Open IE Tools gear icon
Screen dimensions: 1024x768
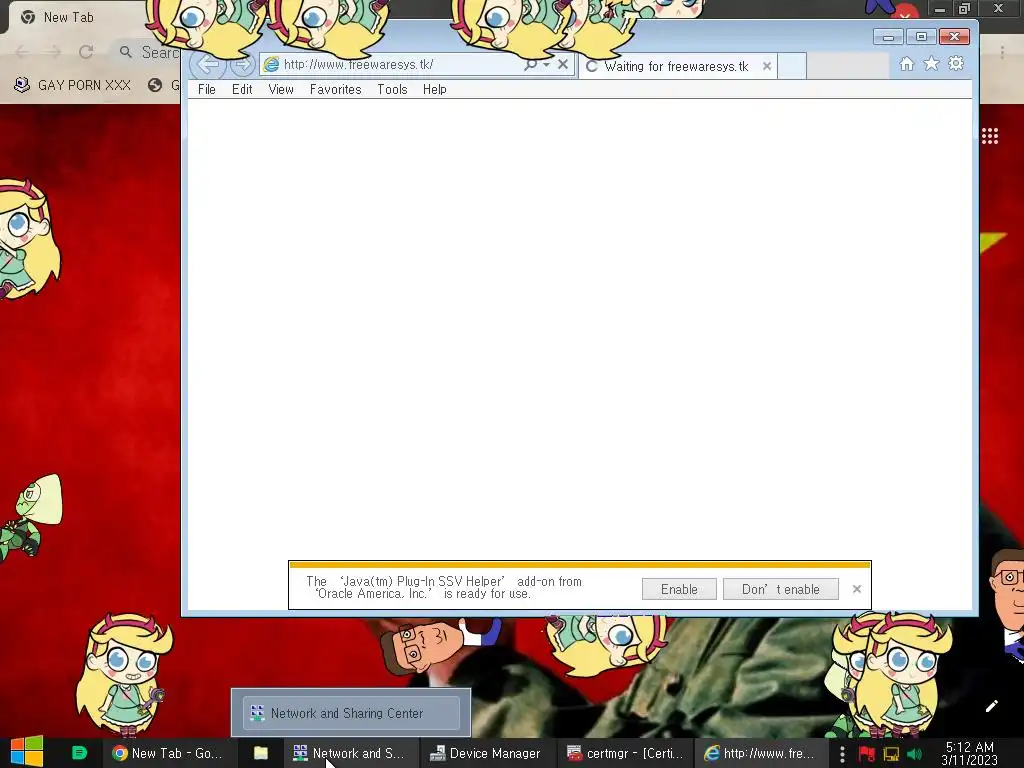956,63
